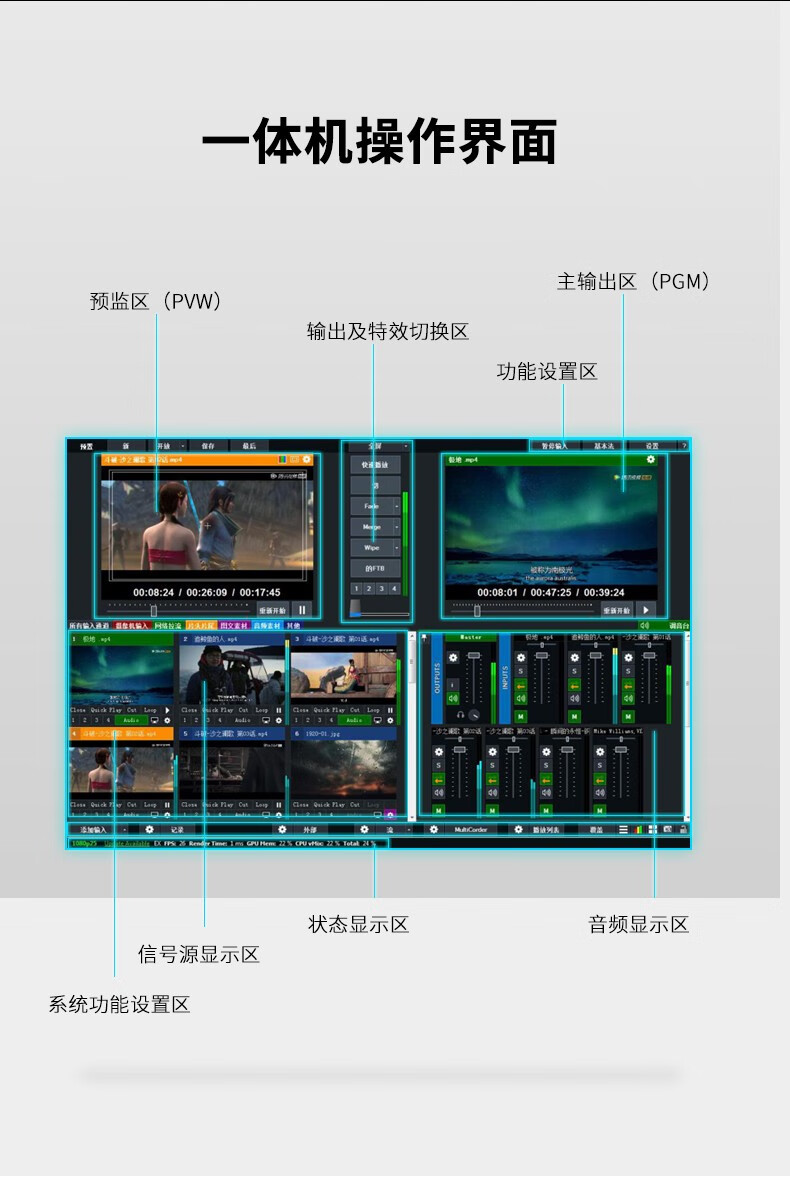Switch to the 图文素材 category tab
Image resolution: width=790 pixels, height=1181 pixels.
234,626
